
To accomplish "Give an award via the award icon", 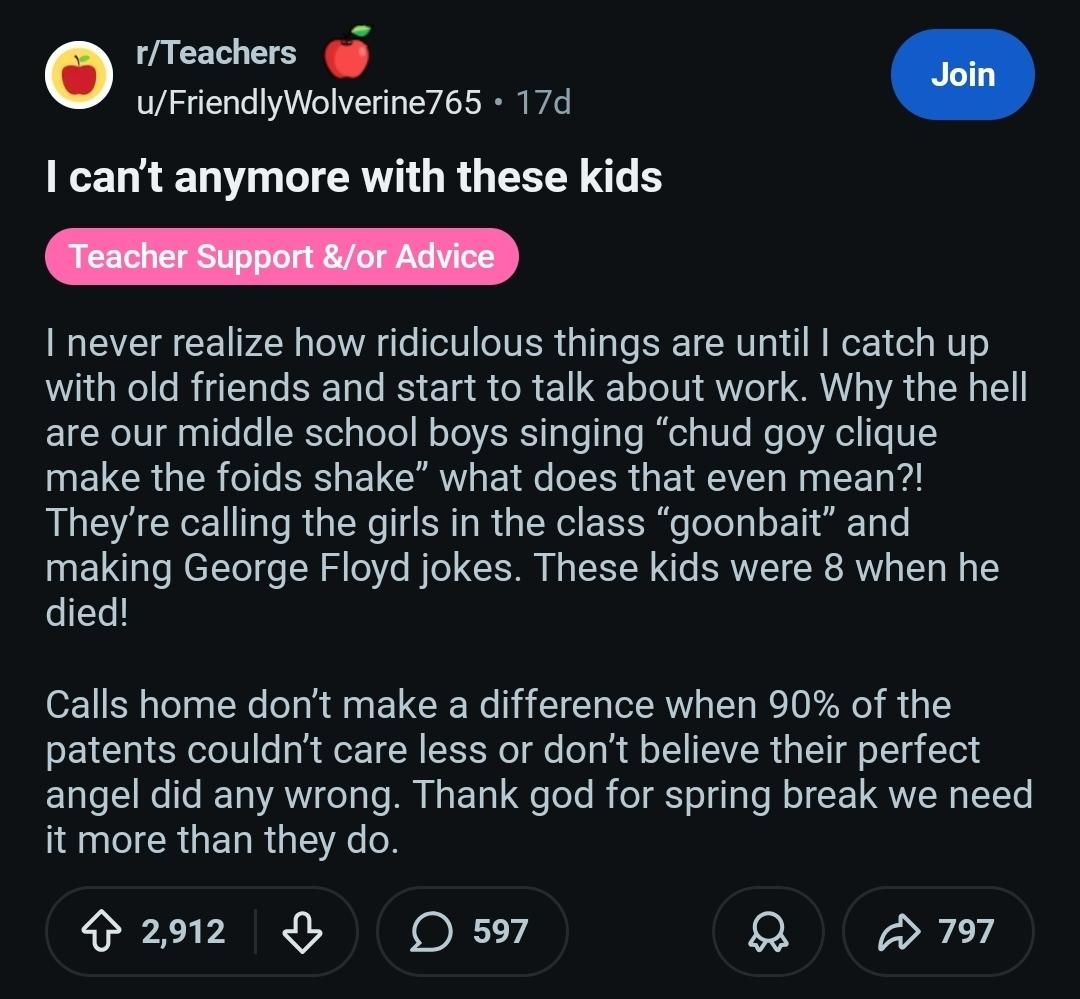I will (767, 932).
